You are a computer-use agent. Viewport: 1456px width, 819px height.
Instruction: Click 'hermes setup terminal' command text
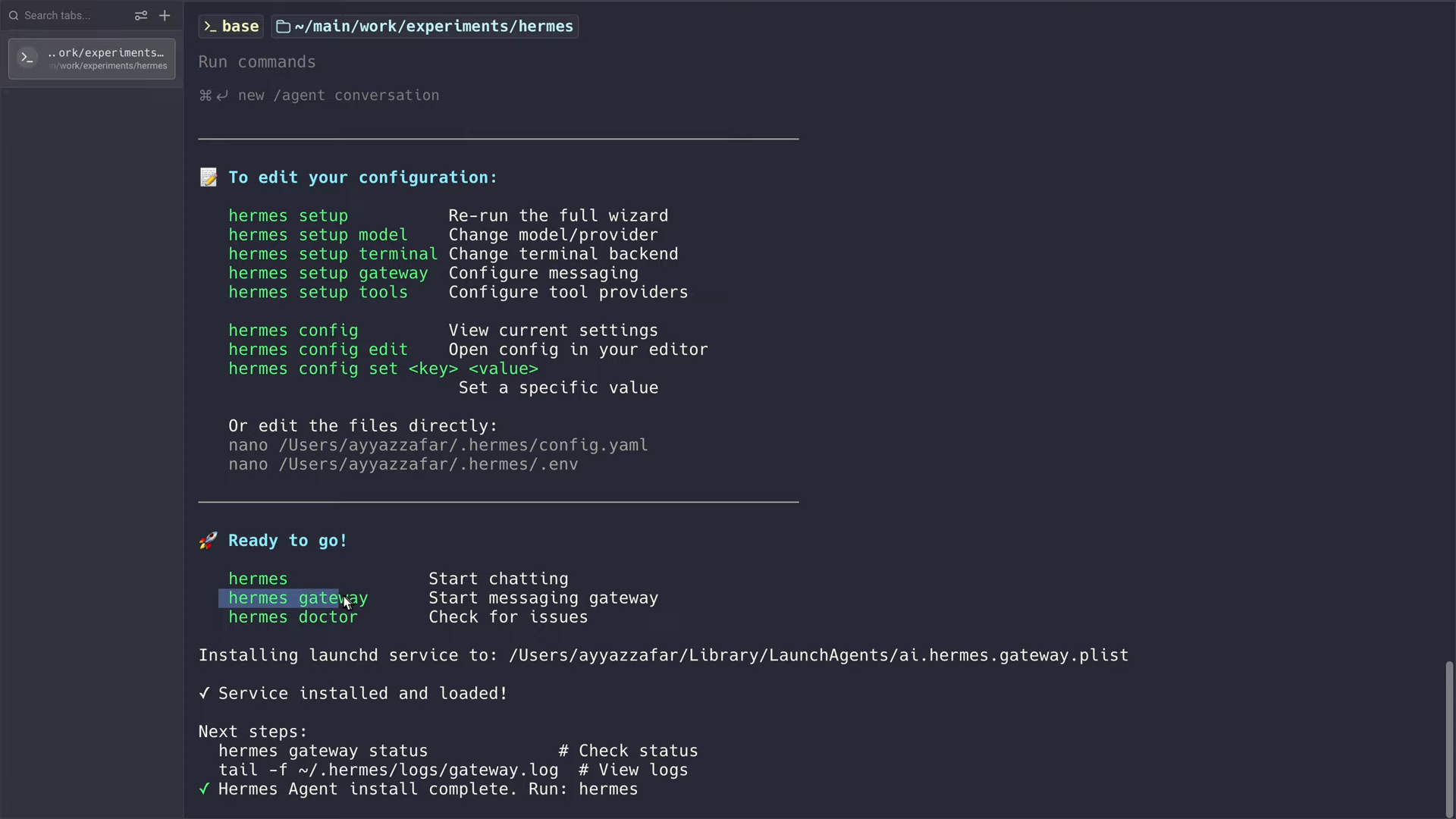tap(333, 254)
